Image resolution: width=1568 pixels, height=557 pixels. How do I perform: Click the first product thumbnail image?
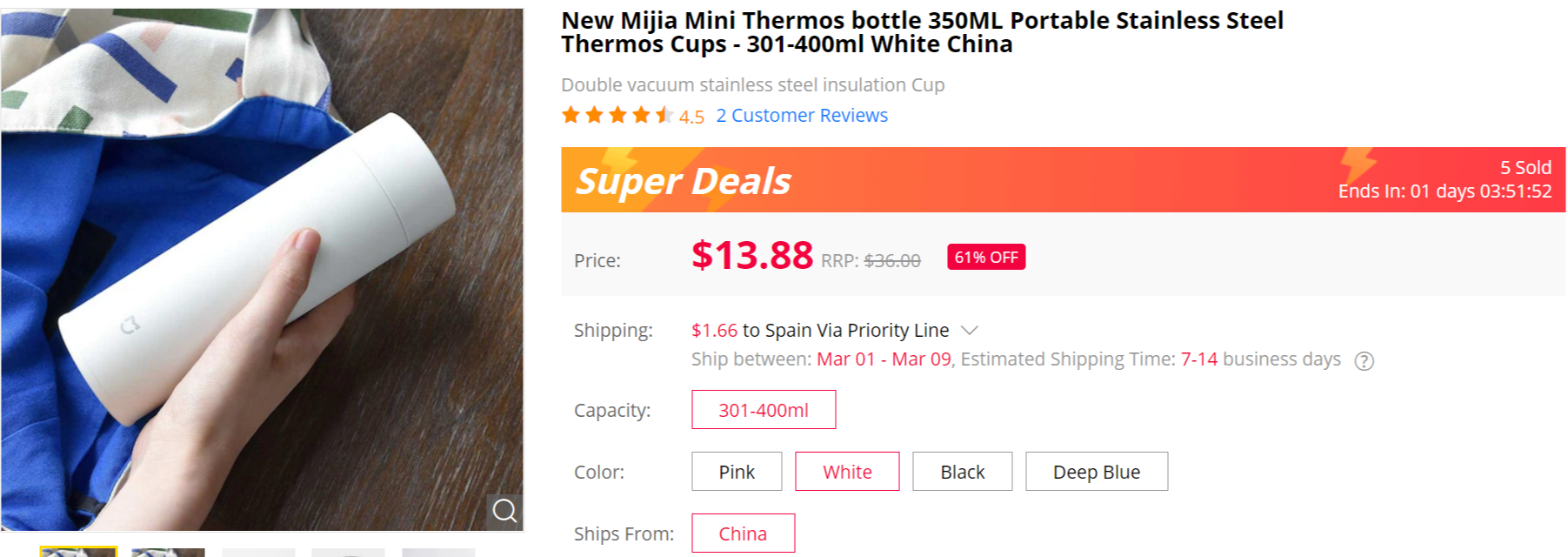coord(78,551)
